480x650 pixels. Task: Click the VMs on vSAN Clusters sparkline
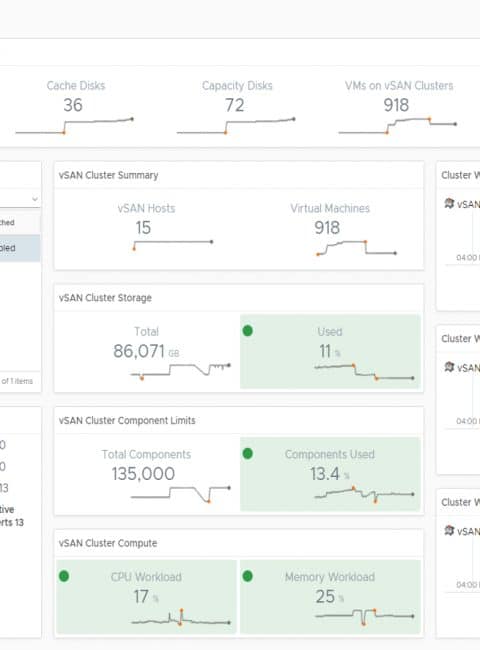coord(398,126)
